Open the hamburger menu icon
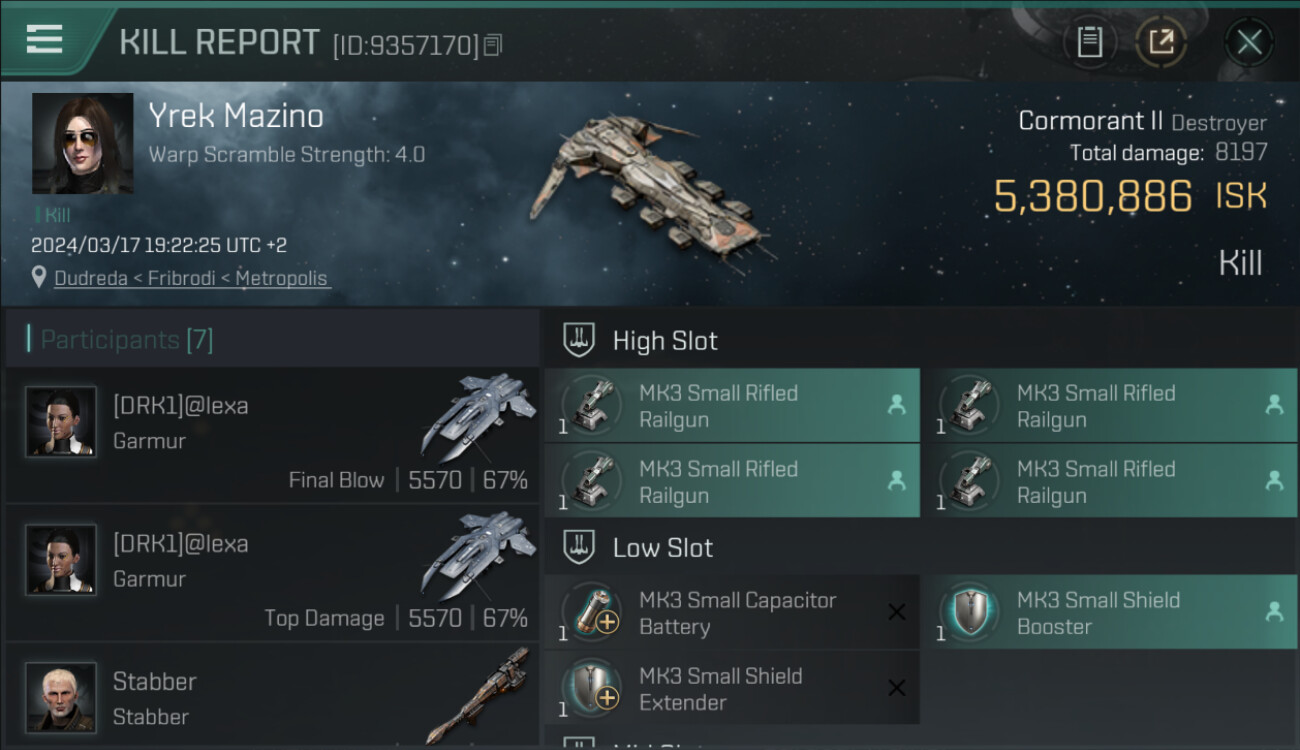The image size is (1300, 750). pos(44,39)
